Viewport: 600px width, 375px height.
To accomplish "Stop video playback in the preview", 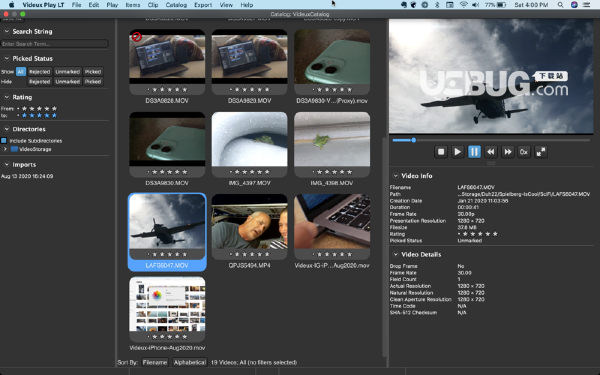I will pyautogui.click(x=441, y=152).
